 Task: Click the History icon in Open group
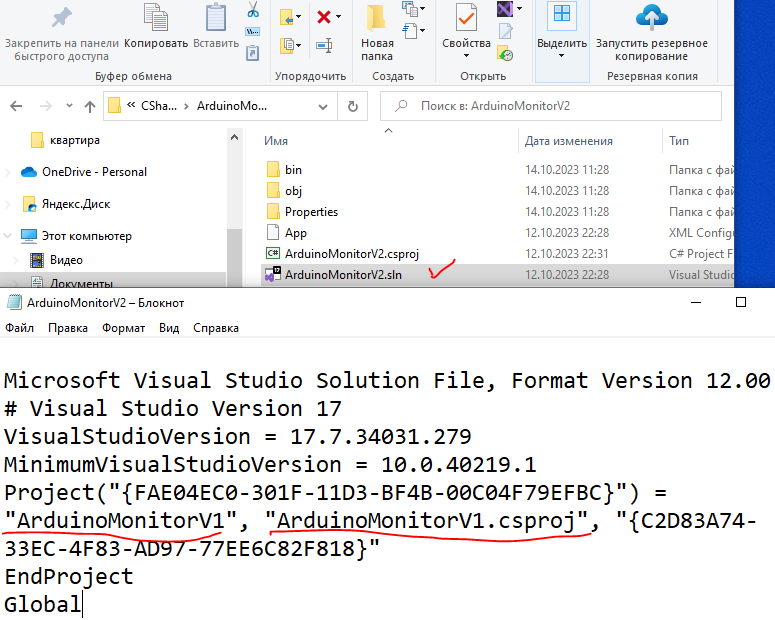(505, 53)
